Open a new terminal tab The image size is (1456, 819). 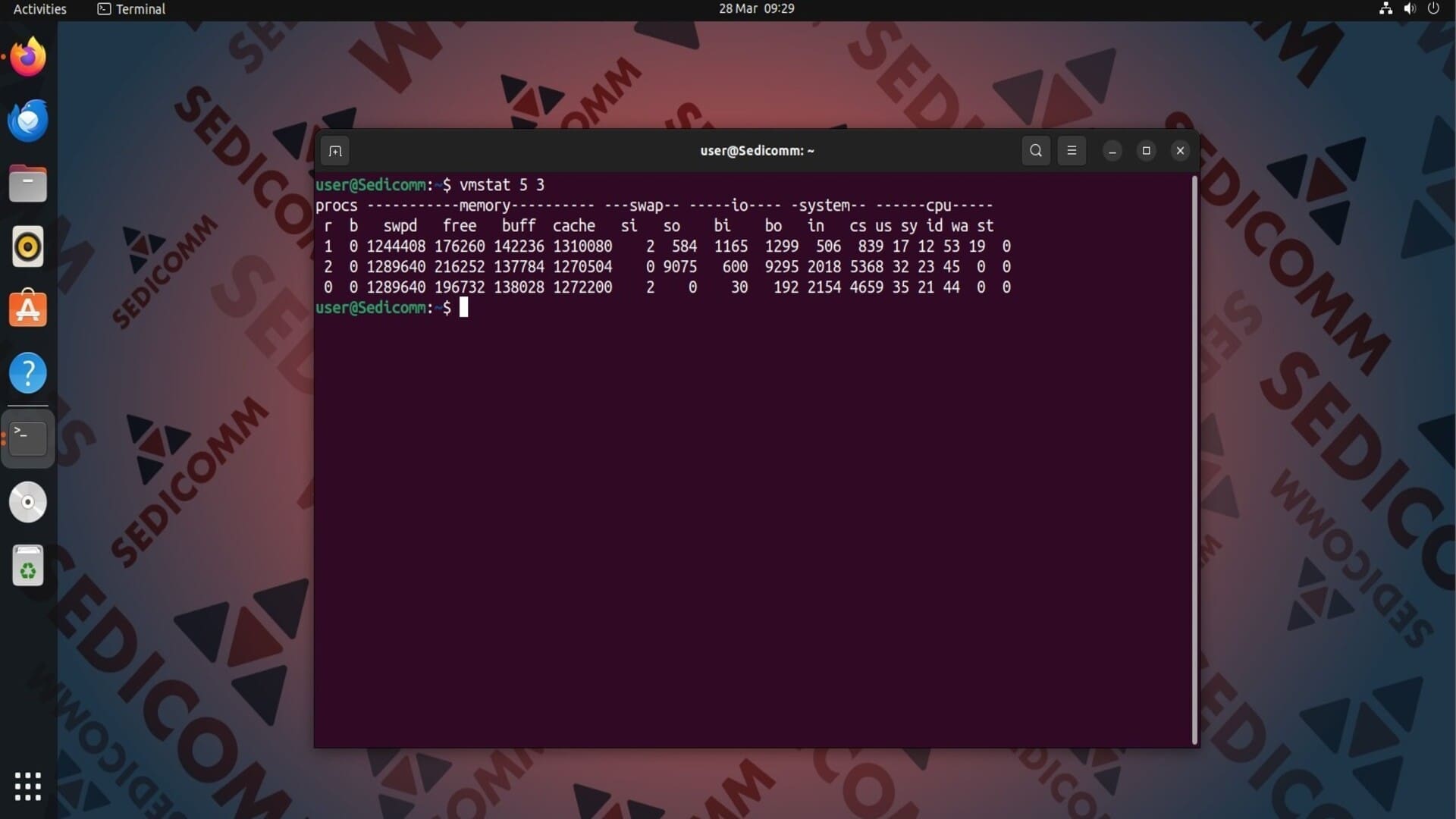335,151
